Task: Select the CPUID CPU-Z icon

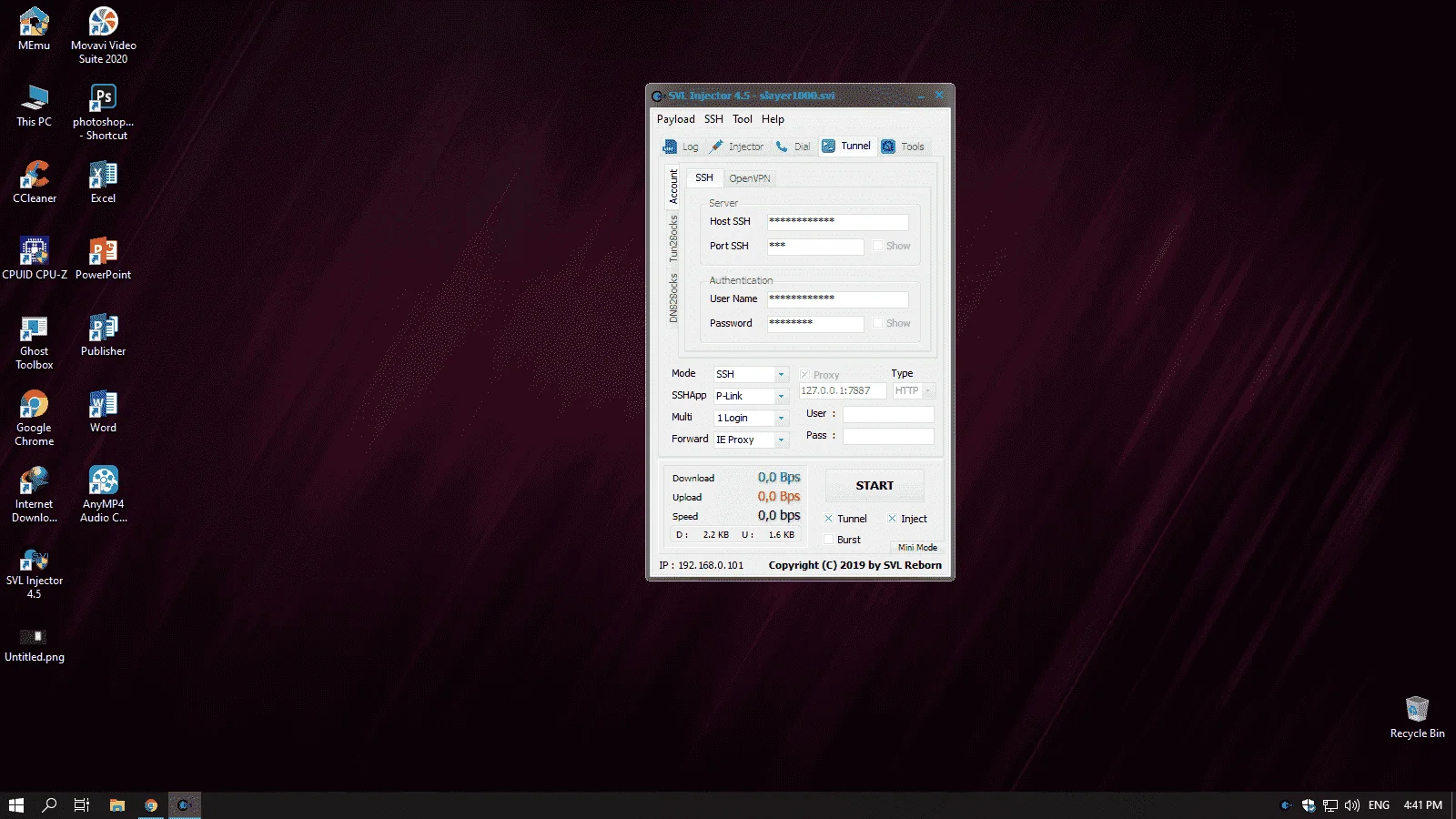Action: tap(35, 258)
